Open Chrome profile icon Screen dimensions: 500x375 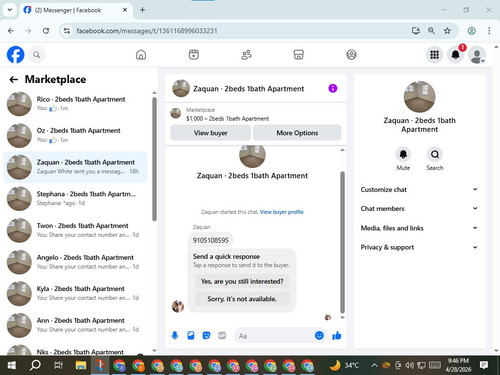pyautogui.click(x=471, y=31)
